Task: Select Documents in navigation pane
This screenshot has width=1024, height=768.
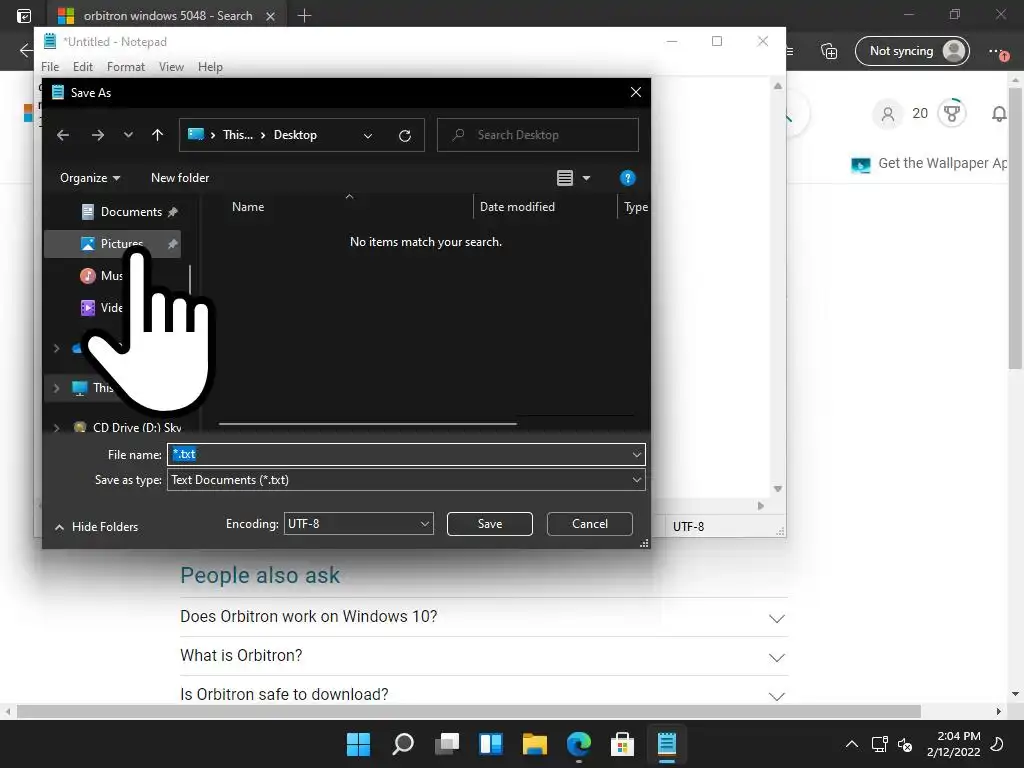Action: tap(129, 212)
